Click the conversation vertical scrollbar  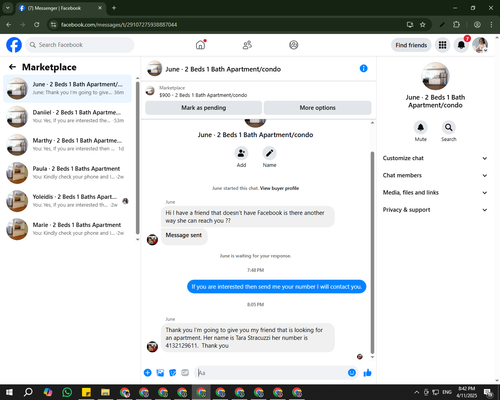[x=372, y=252]
